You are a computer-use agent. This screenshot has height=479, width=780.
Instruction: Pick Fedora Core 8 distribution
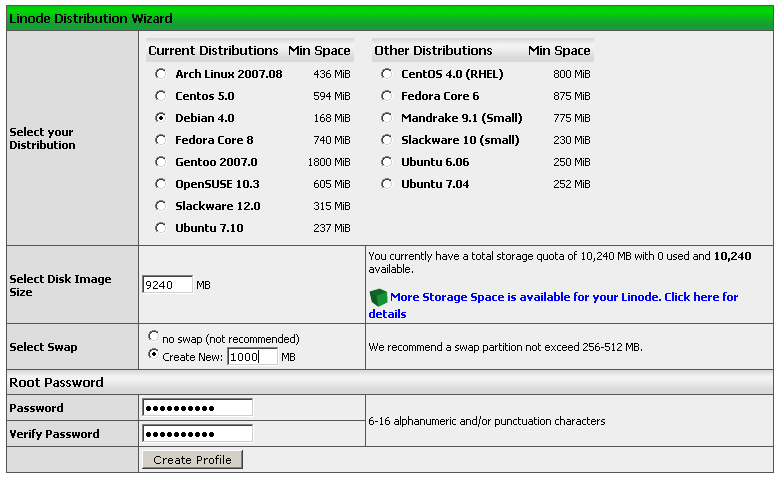click(x=160, y=140)
